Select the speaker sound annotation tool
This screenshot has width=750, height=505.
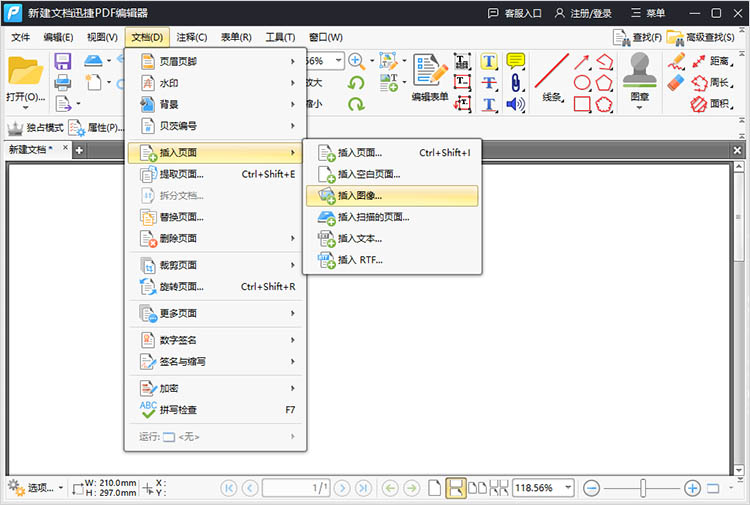515,104
